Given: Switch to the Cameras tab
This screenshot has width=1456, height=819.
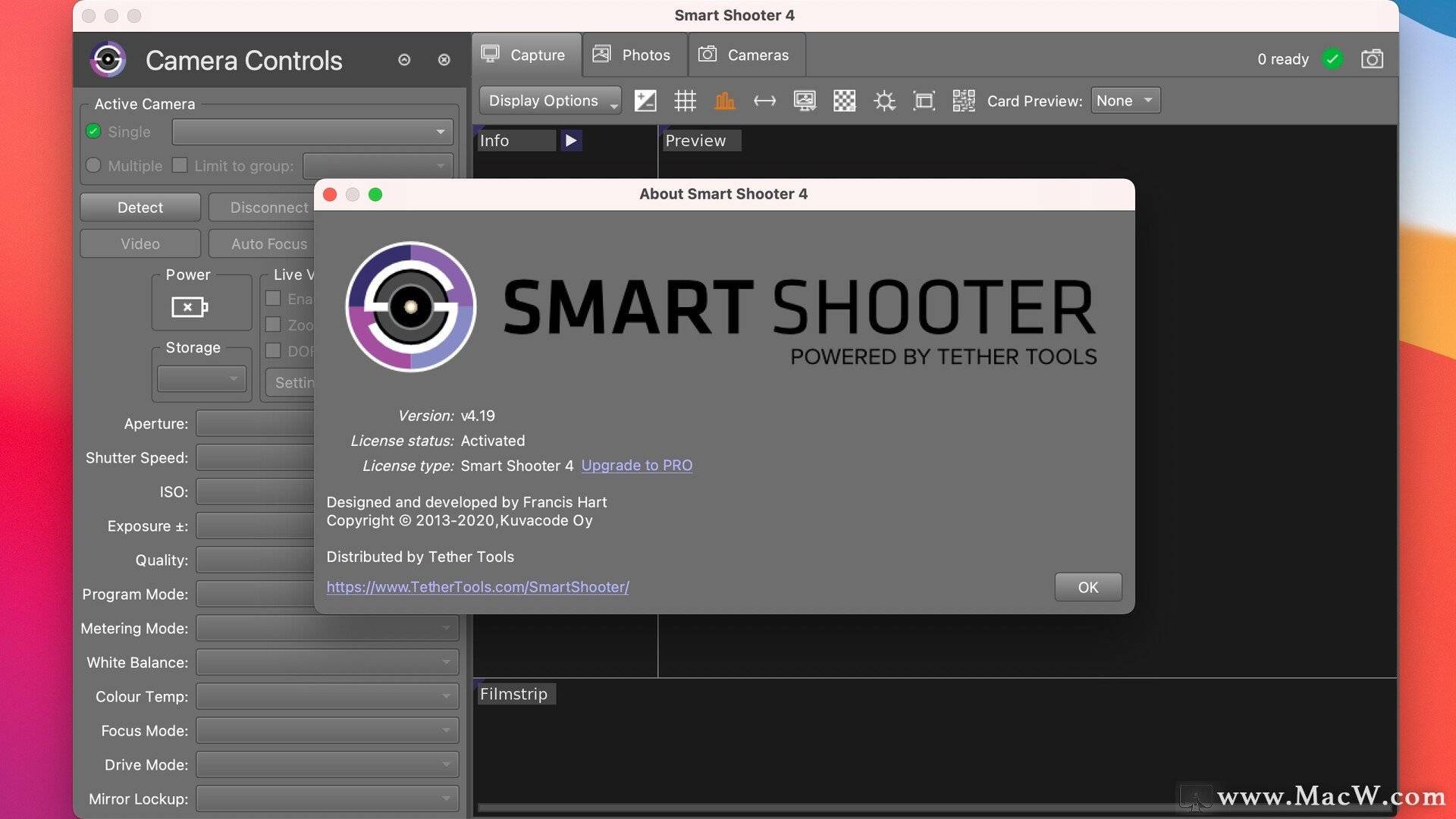Looking at the screenshot, I should pyautogui.click(x=747, y=55).
